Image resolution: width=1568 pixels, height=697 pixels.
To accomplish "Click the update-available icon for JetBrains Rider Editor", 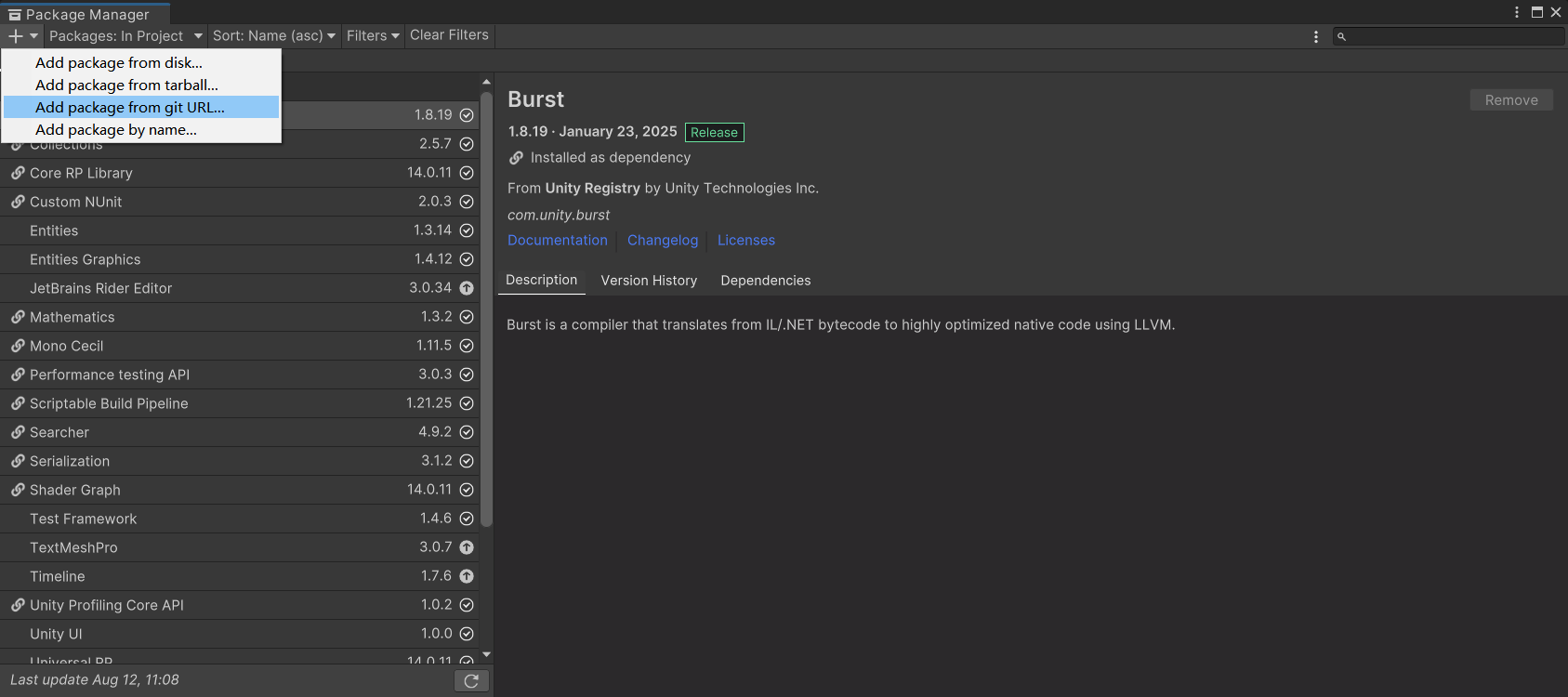I will tap(467, 288).
